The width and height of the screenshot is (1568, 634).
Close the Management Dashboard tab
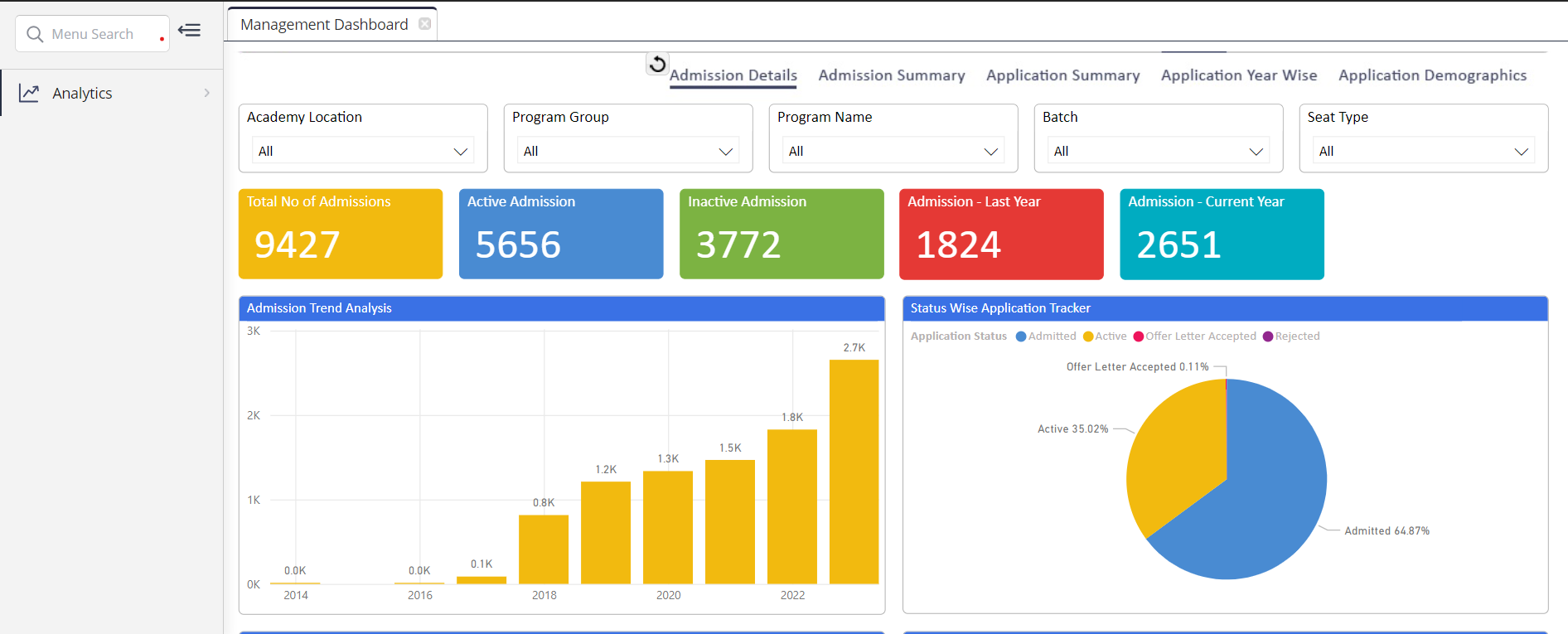pyautogui.click(x=425, y=24)
